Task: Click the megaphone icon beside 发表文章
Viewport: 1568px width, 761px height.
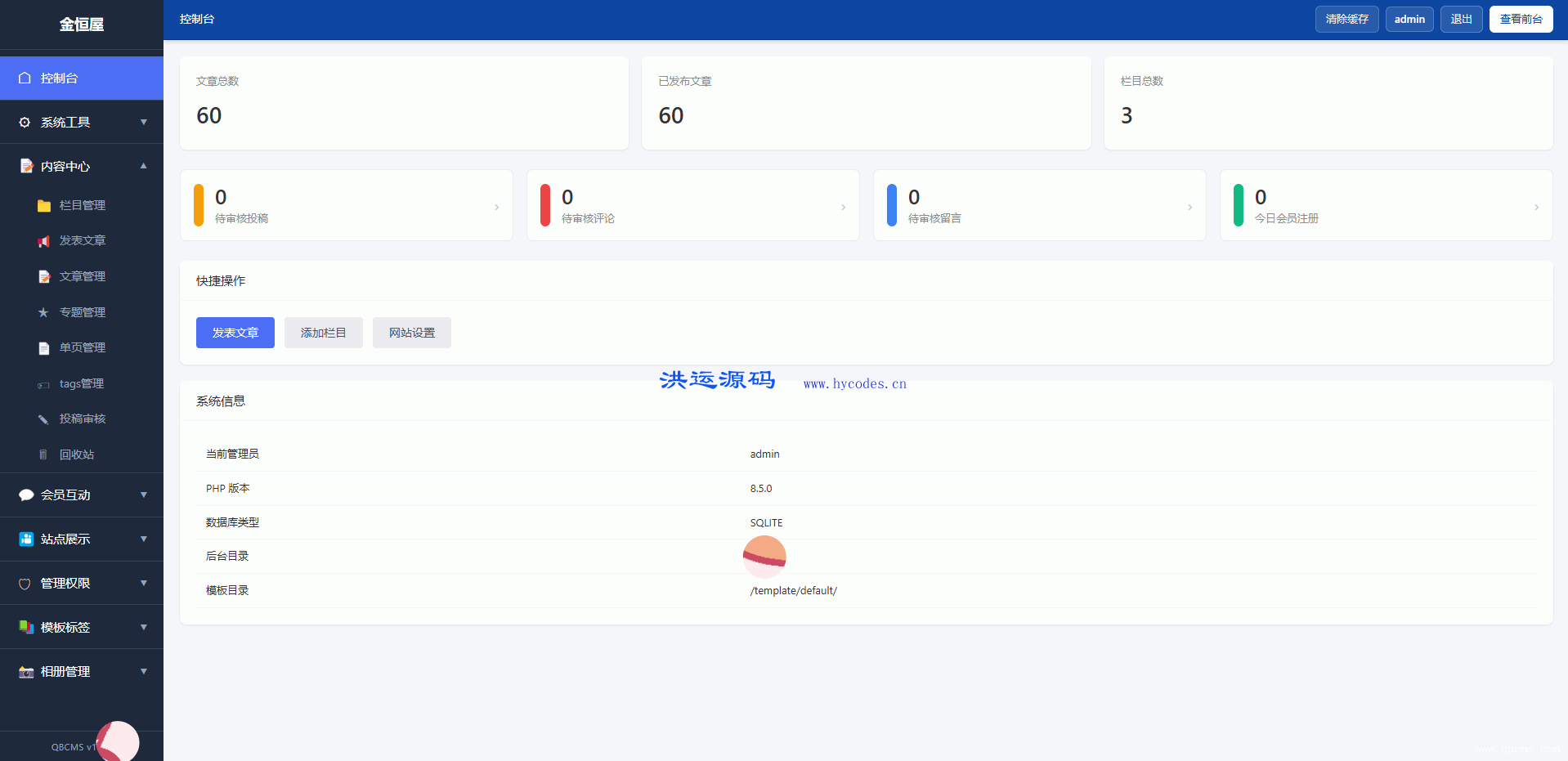Action: click(x=44, y=241)
